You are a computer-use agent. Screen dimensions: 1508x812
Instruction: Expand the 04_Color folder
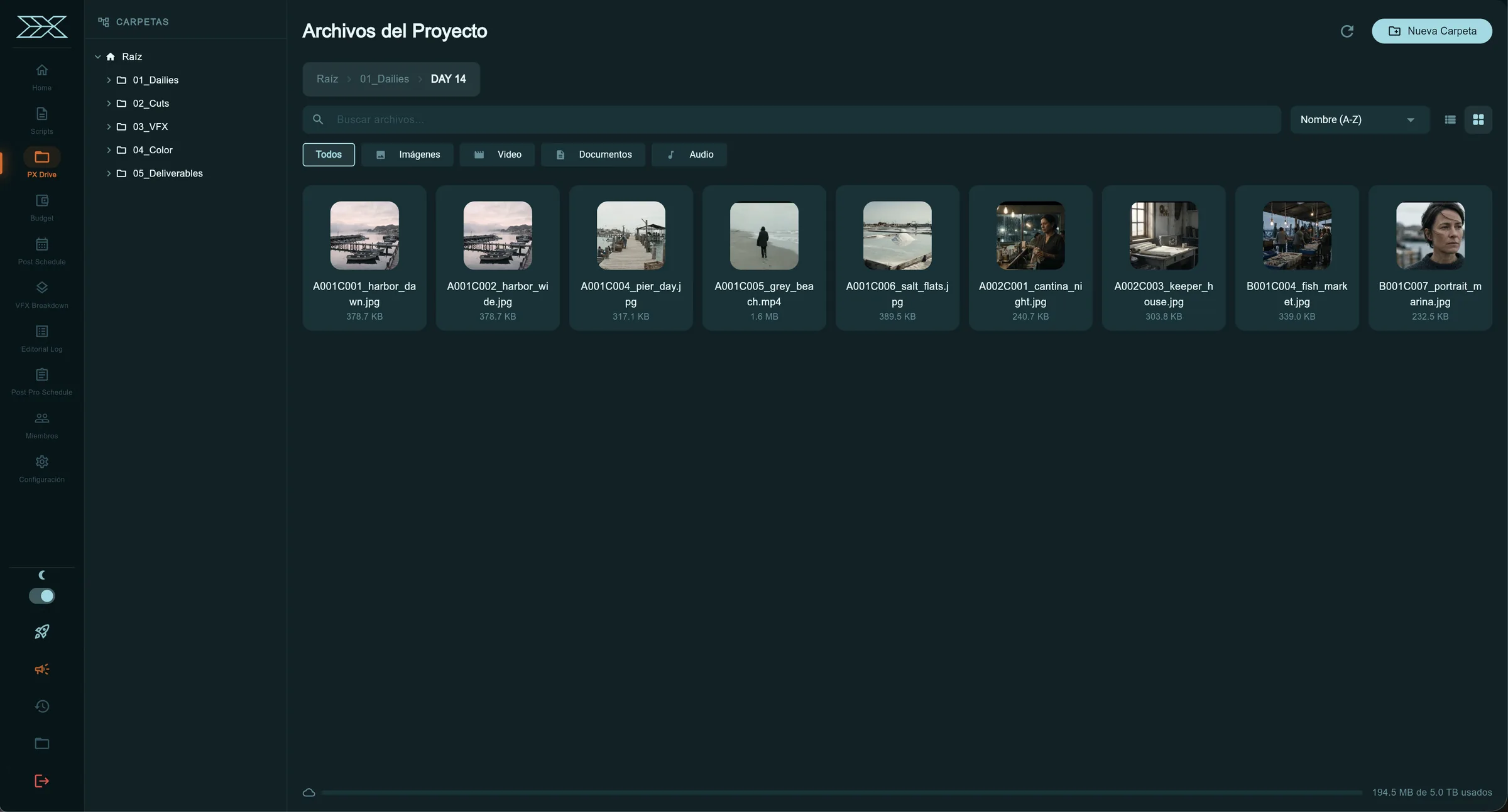click(109, 150)
